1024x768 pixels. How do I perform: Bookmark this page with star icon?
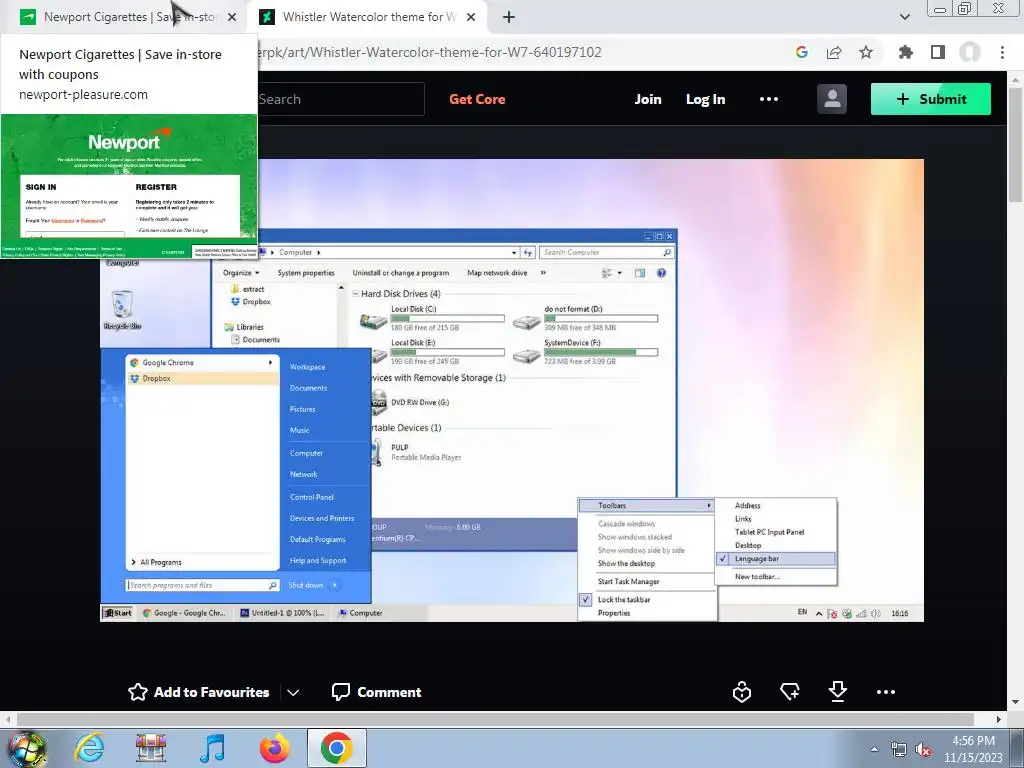[x=866, y=52]
